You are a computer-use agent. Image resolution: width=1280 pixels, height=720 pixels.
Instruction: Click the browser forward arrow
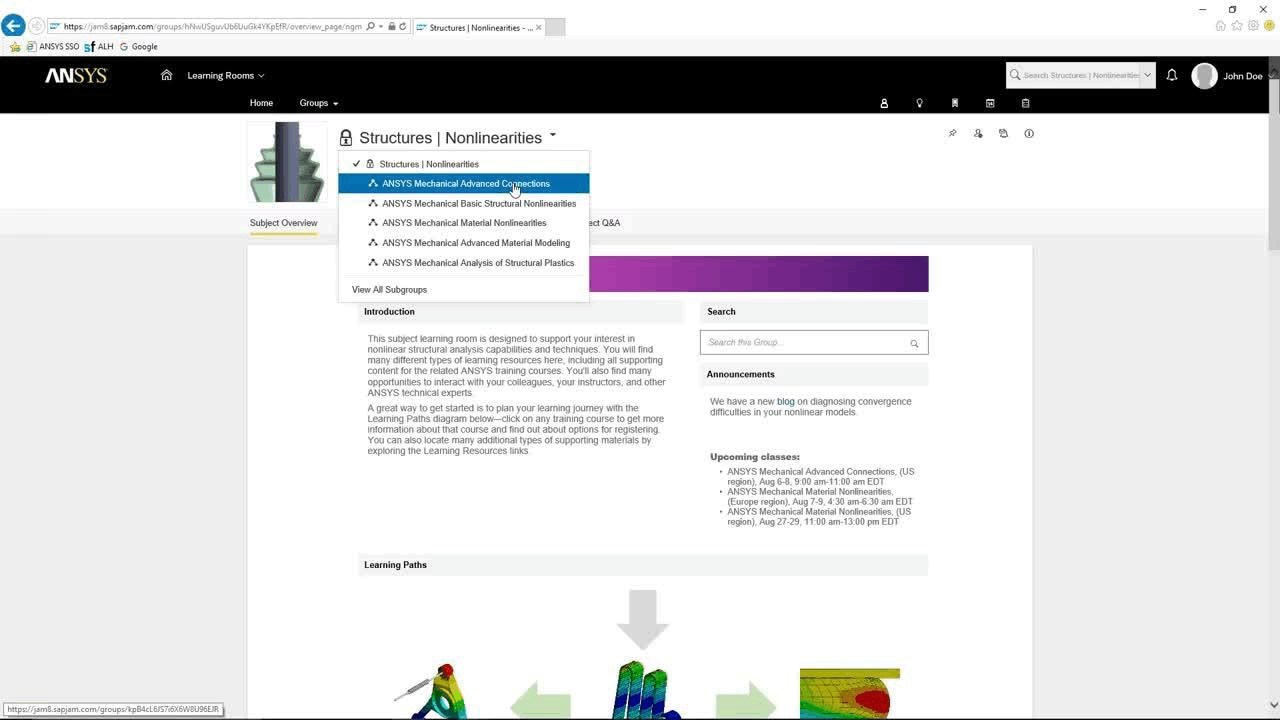(36, 26)
